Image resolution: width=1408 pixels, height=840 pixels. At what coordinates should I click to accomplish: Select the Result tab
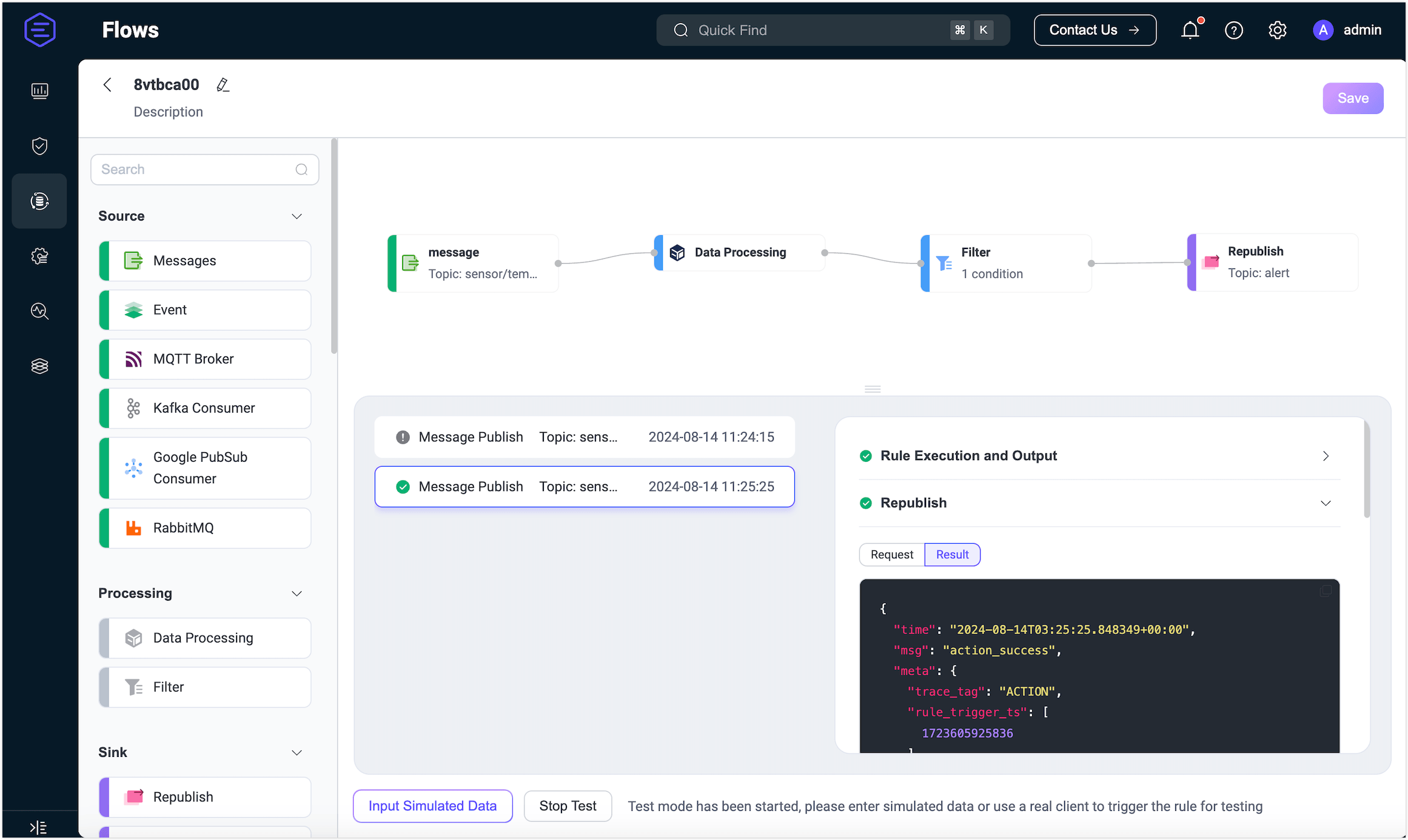point(952,555)
